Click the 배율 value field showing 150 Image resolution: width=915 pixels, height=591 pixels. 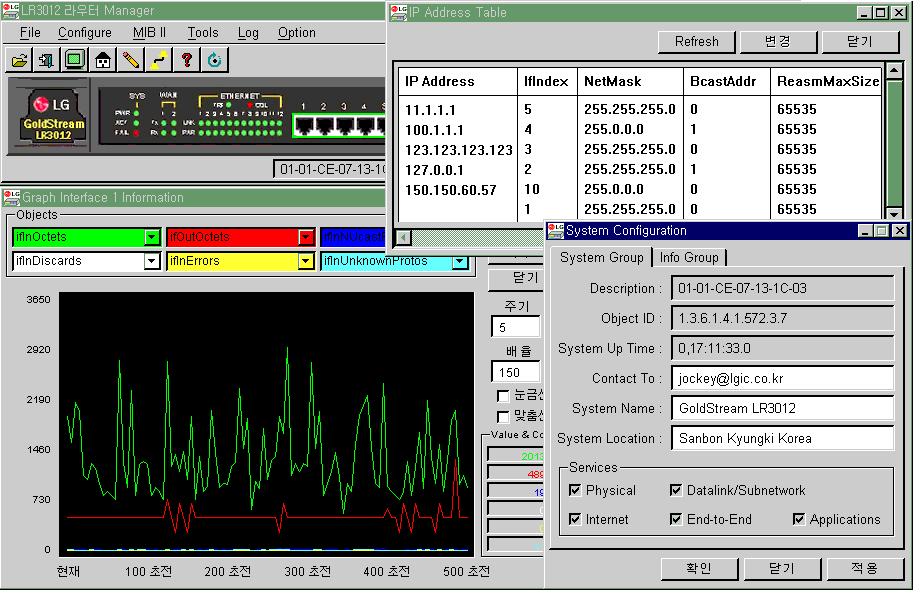pyautogui.click(x=516, y=372)
